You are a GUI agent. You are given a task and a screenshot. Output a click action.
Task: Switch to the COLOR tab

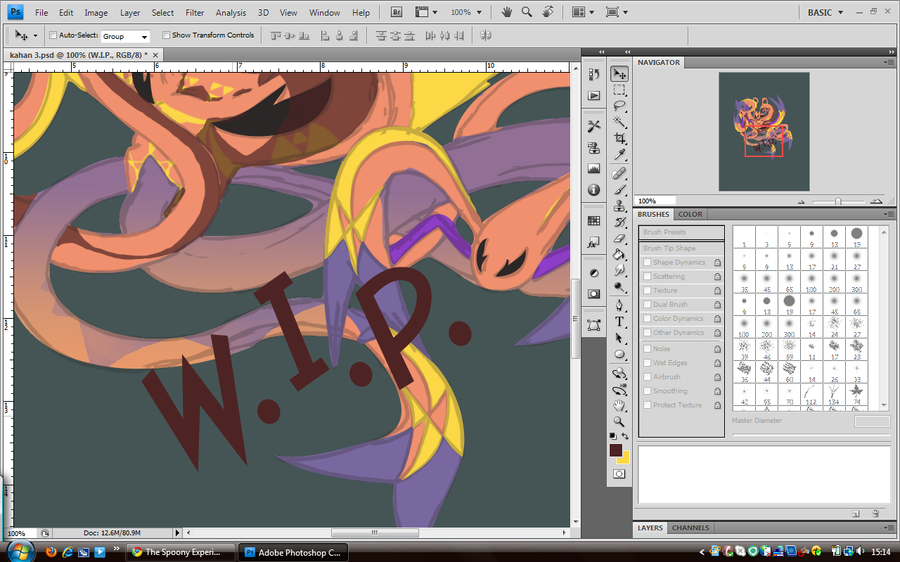click(x=690, y=214)
